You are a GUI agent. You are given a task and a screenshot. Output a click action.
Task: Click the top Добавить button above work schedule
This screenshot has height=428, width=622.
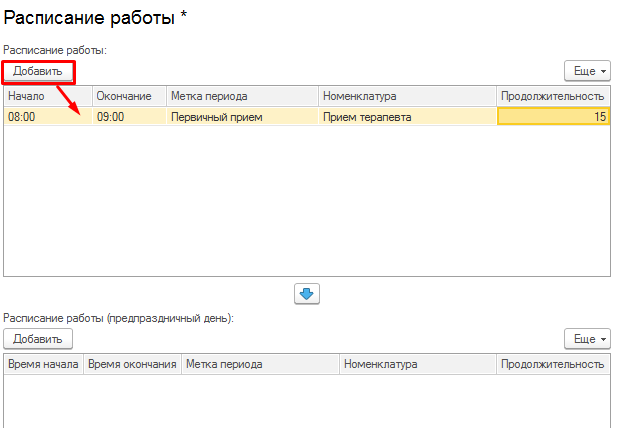[39, 71]
